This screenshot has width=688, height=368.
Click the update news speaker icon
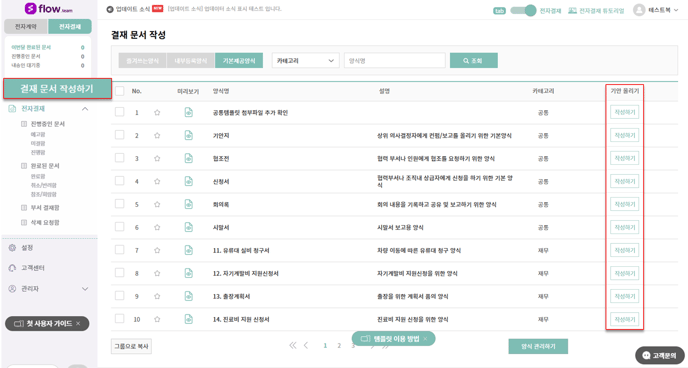110,9
